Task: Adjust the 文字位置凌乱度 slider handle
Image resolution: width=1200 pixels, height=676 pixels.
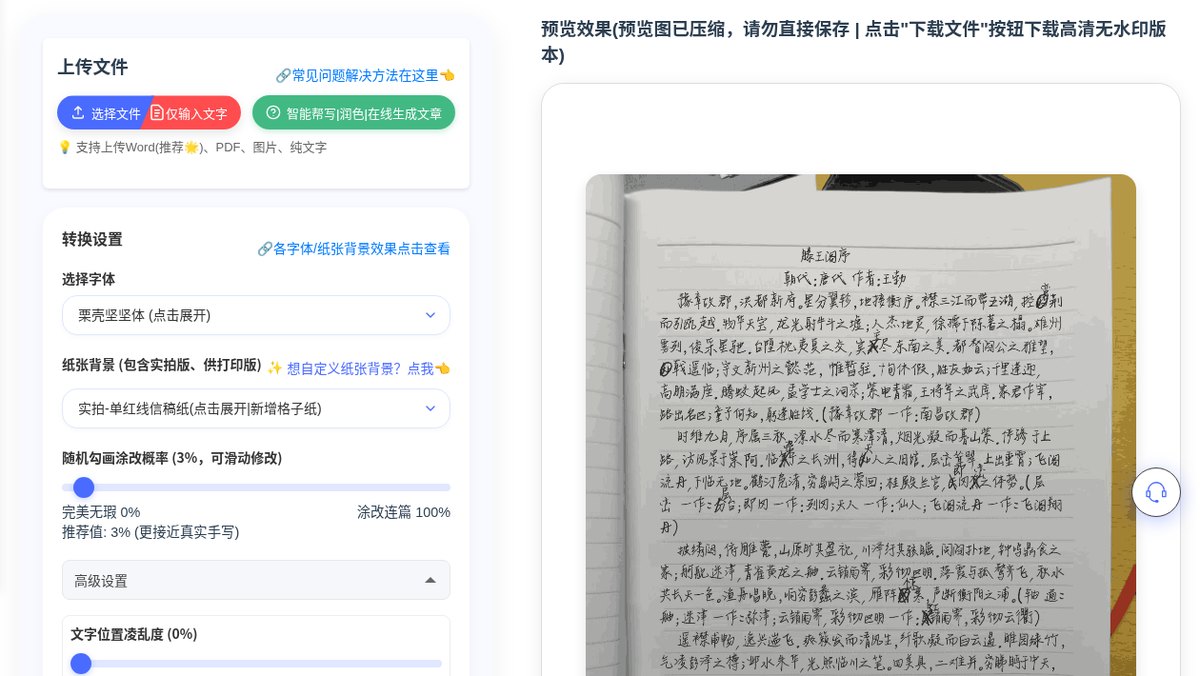Action: click(x=81, y=663)
